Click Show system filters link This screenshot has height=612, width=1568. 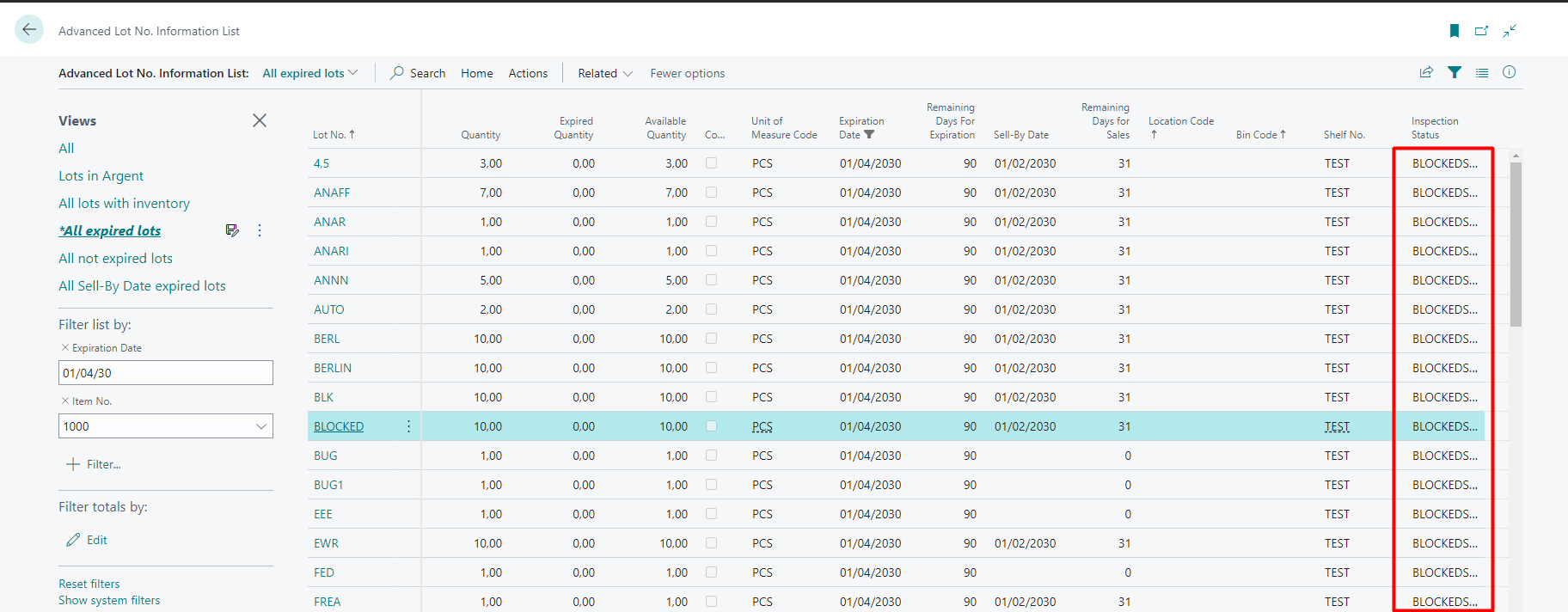pos(109,600)
